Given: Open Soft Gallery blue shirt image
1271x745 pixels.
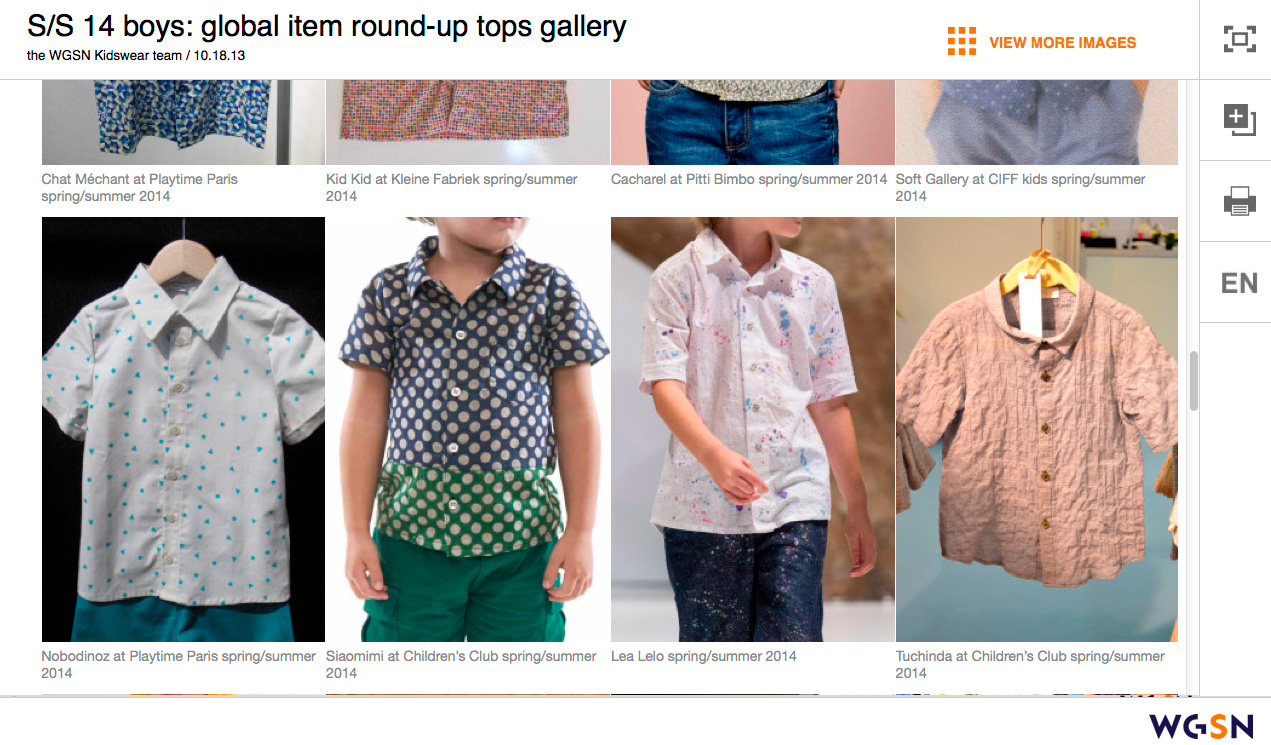Looking at the screenshot, I should [x=1037, y=122].
